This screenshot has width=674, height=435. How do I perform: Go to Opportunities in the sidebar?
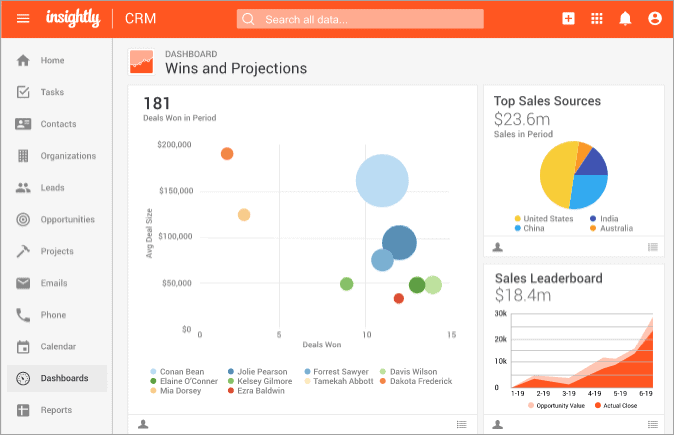click(x=67, y=220)
